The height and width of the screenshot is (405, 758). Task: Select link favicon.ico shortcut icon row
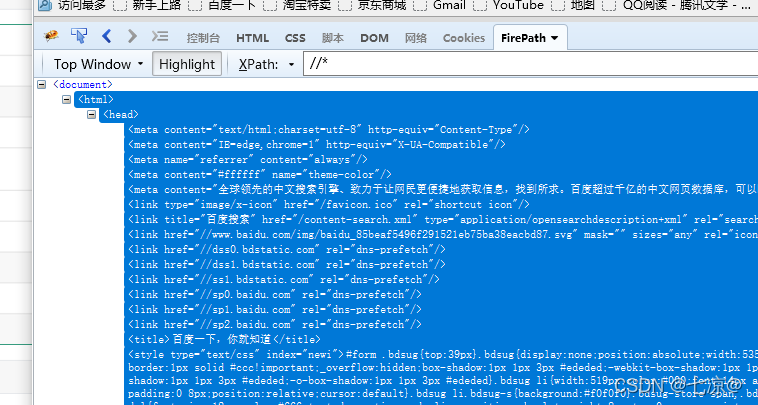tap(329, 204)
